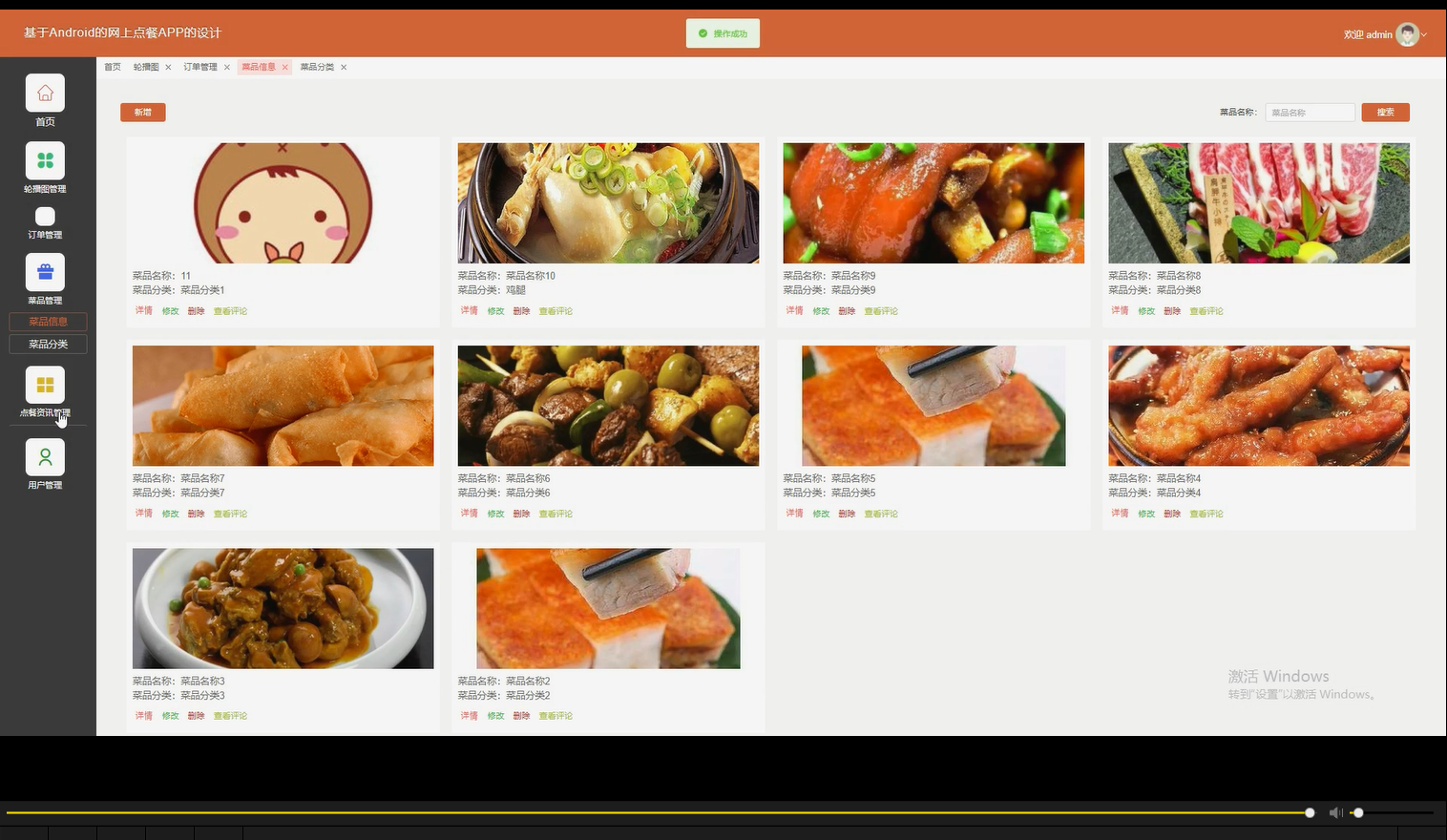Viewport: 1447px width, 840px height.
Task: Open 详情 for 菜品名称10
Action: [x=468, y=310]
